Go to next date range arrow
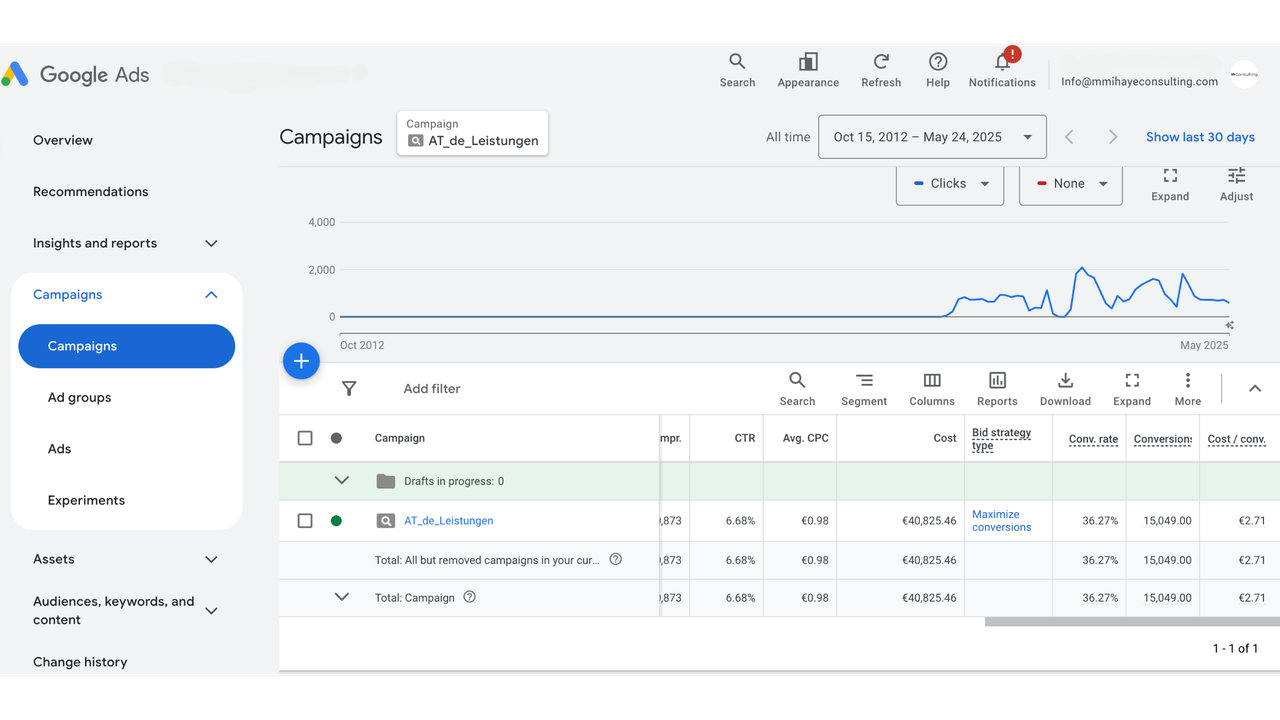Viewport: 1280px width, 720px height. 1113,137
